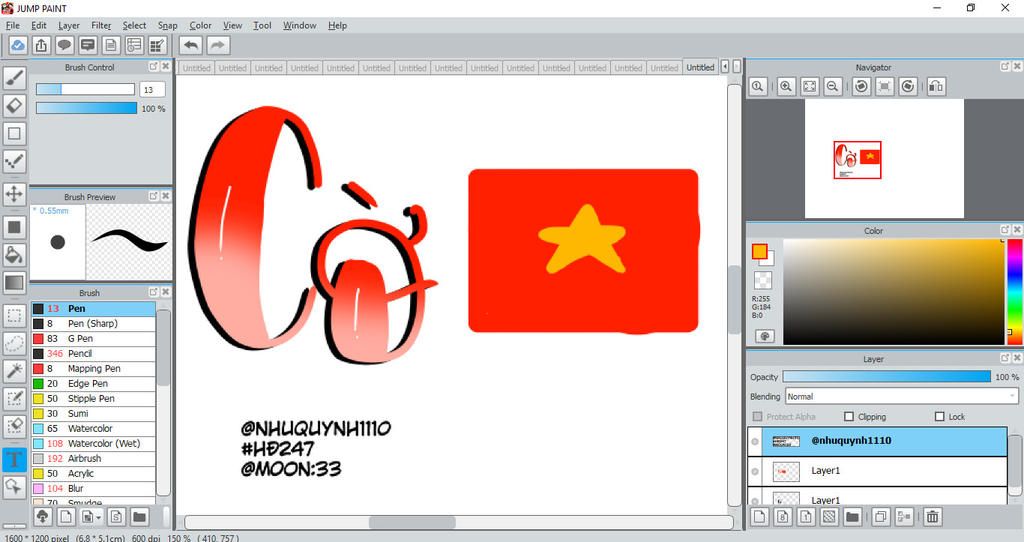The height and width of the screenshot is (542, 1024).
Task: Click the transparent color toggle swatch
Action: click(x=762, y=280)
